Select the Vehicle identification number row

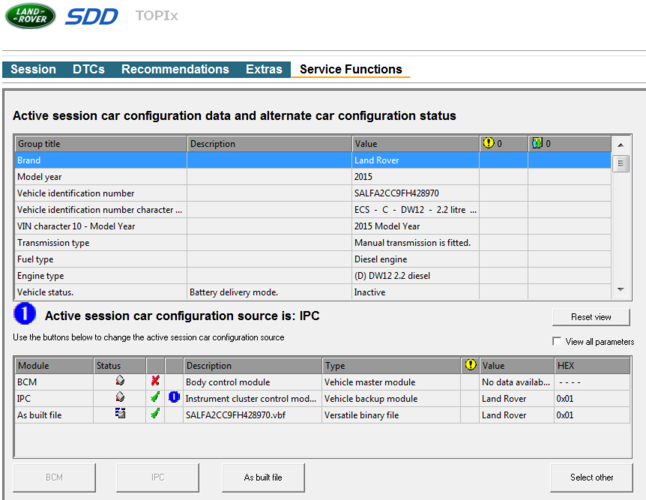pos(313,193)
